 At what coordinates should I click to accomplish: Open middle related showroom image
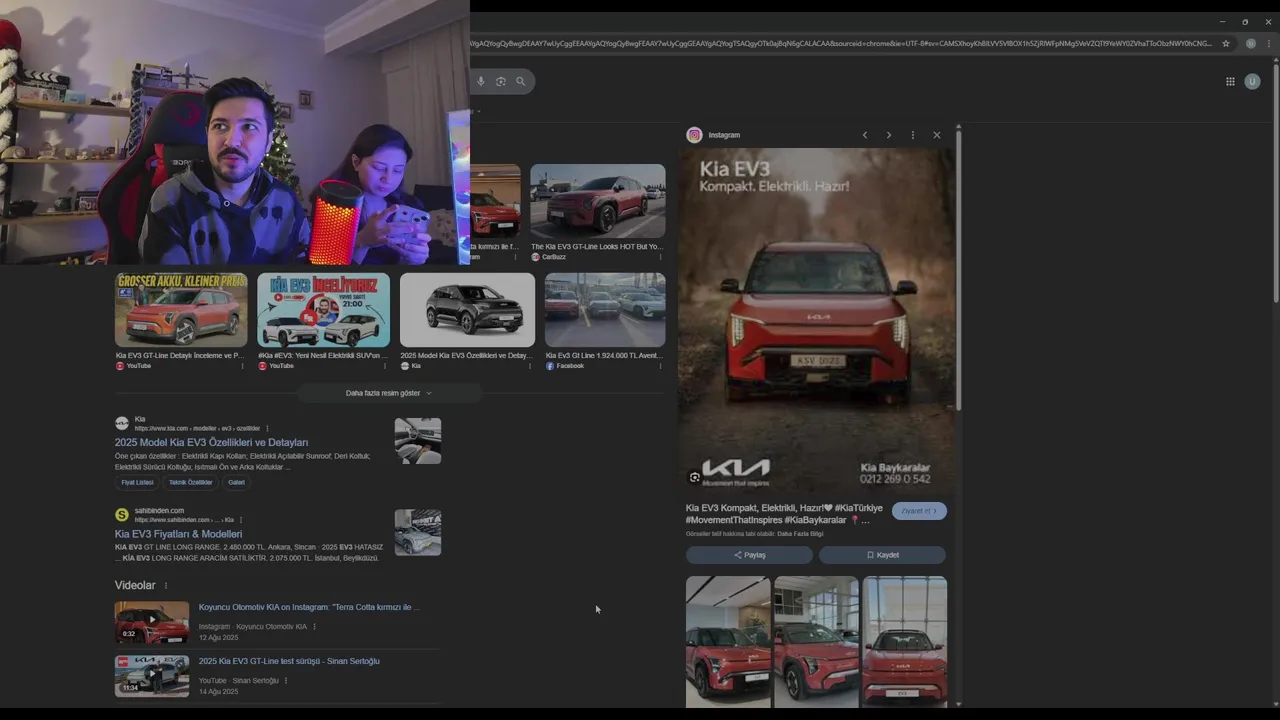pyautogui.click(x=816, y=641)
